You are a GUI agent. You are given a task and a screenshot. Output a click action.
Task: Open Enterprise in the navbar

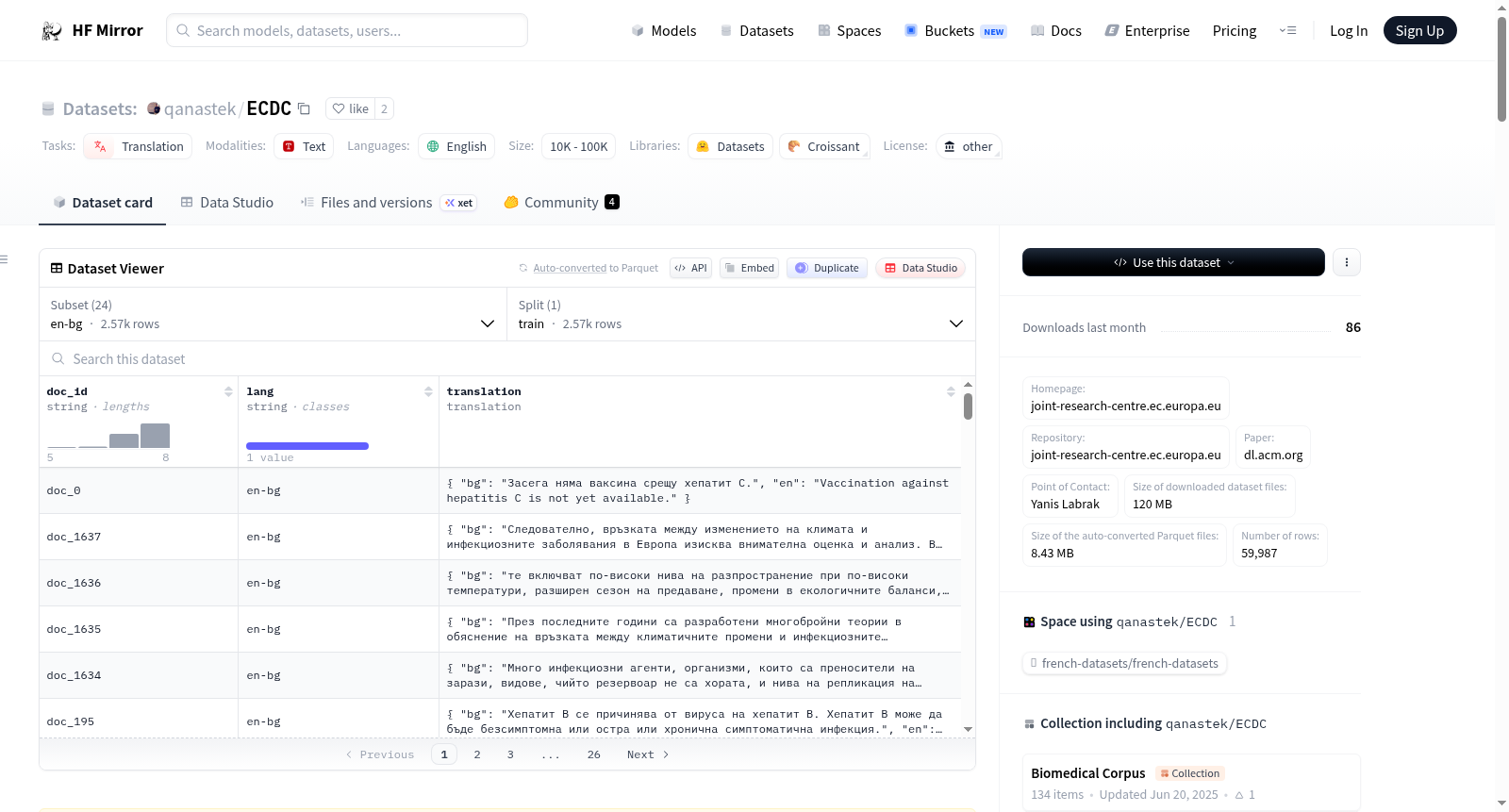pos(1147,30)
